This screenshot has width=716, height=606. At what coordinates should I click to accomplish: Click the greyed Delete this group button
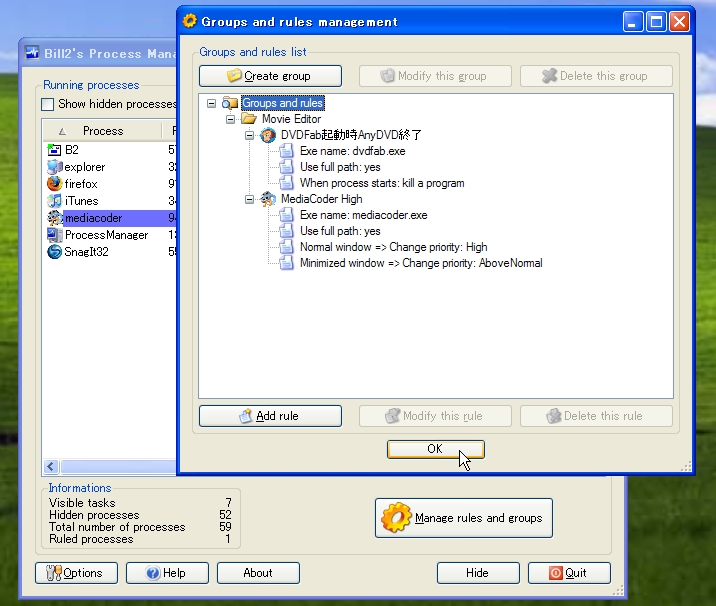coord(596,76)
